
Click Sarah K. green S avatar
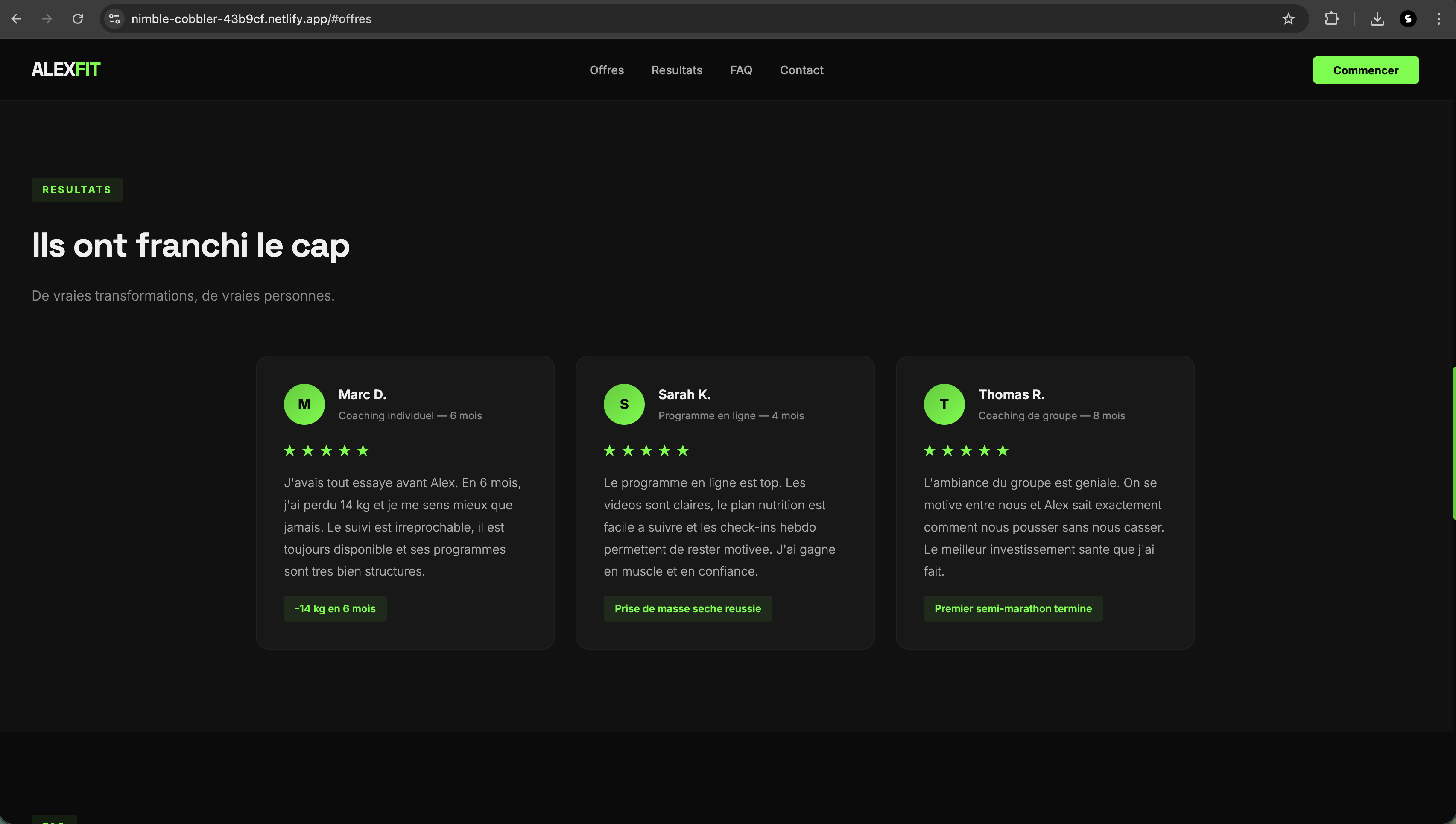point(623,404)
